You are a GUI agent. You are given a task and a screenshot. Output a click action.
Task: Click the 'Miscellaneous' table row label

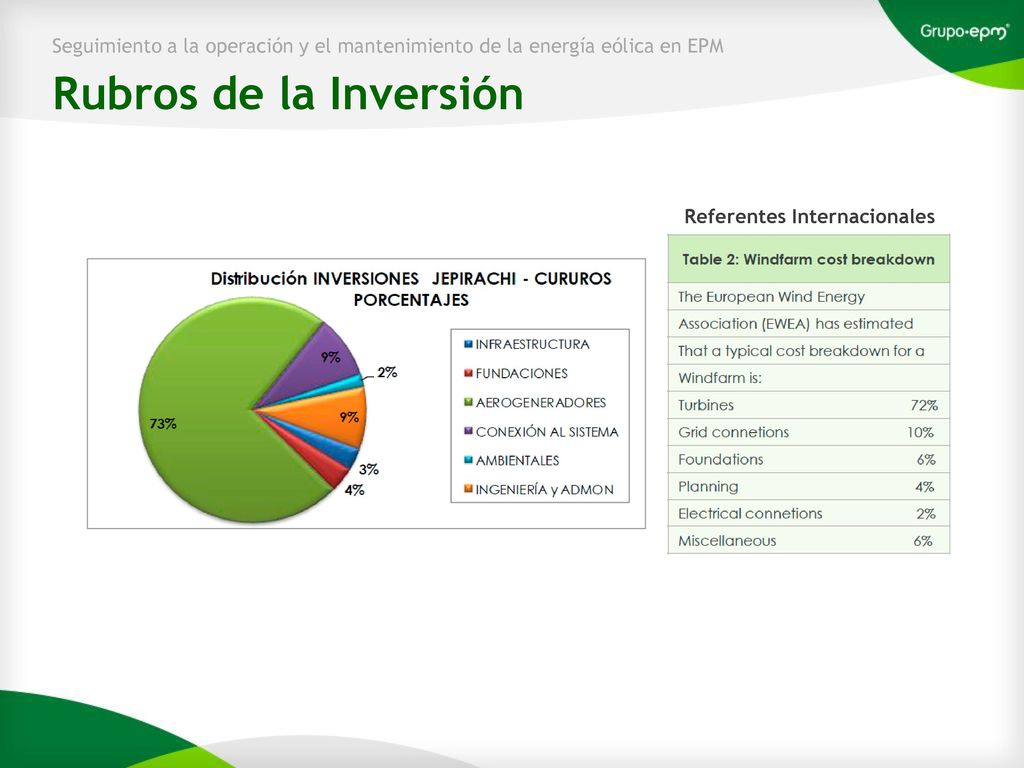(x=727, y=541)
